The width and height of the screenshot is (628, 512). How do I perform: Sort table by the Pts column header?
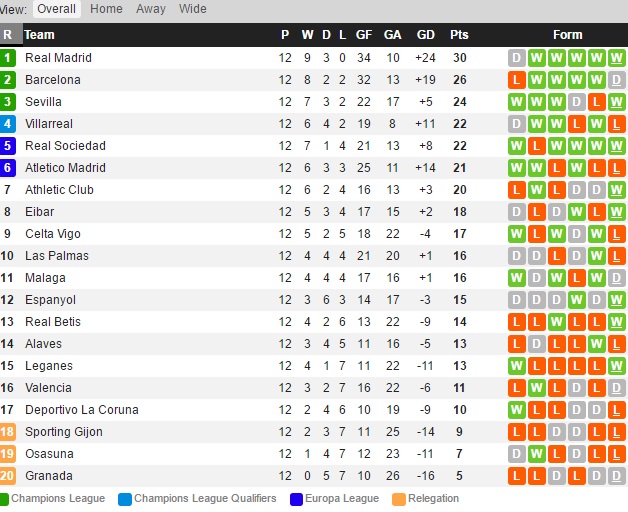(x=459, y=35)
